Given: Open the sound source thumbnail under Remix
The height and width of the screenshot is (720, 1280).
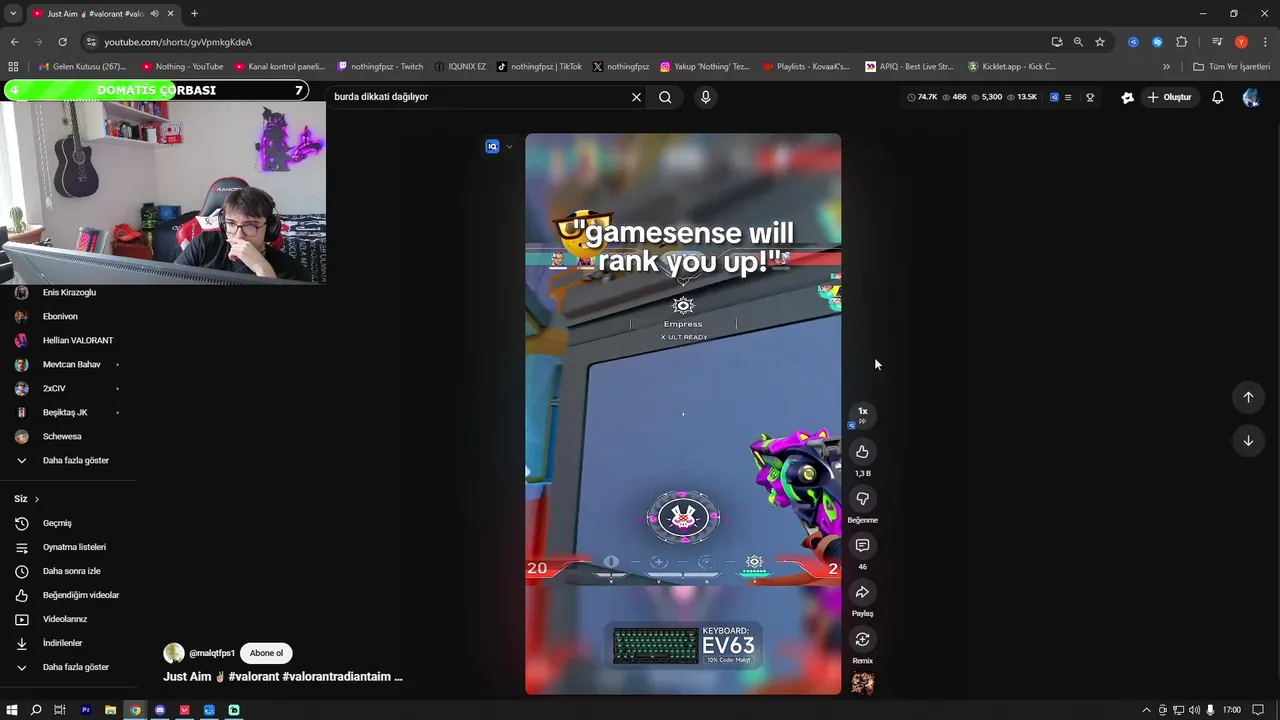Looking at the screenshot, I should pos(862,683).
